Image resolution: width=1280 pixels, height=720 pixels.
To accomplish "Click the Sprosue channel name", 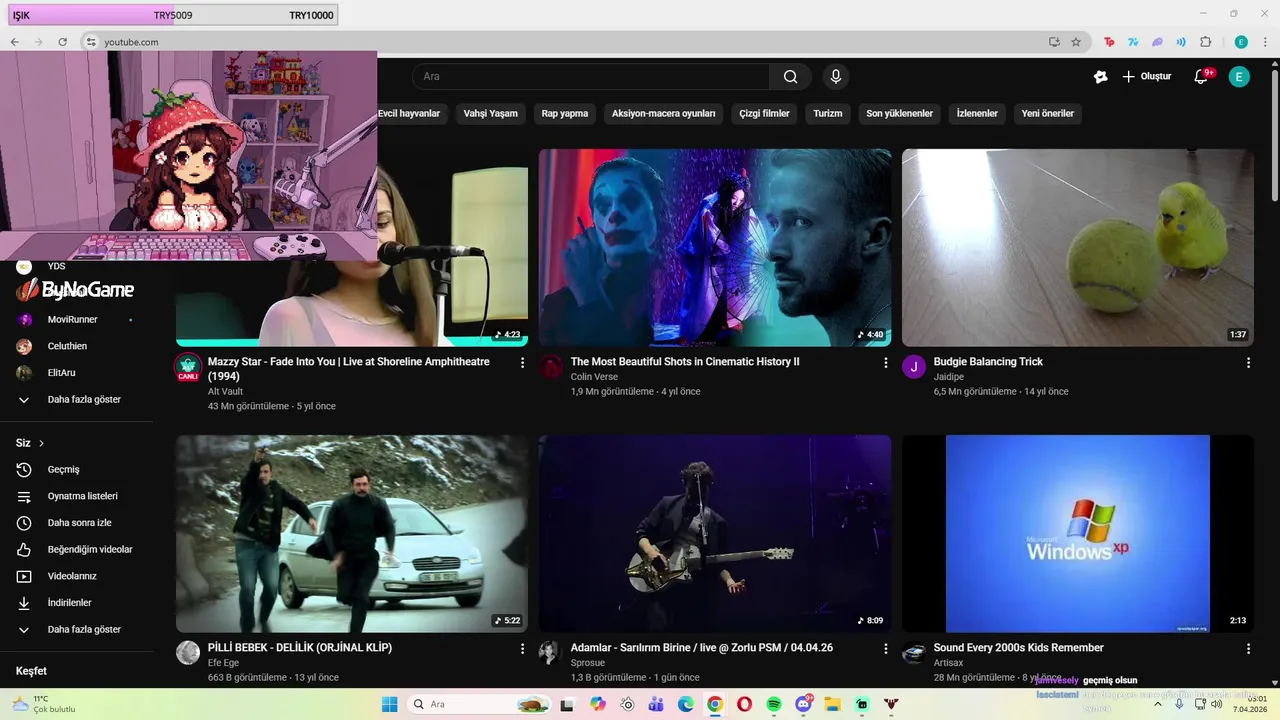I will 590,663.
